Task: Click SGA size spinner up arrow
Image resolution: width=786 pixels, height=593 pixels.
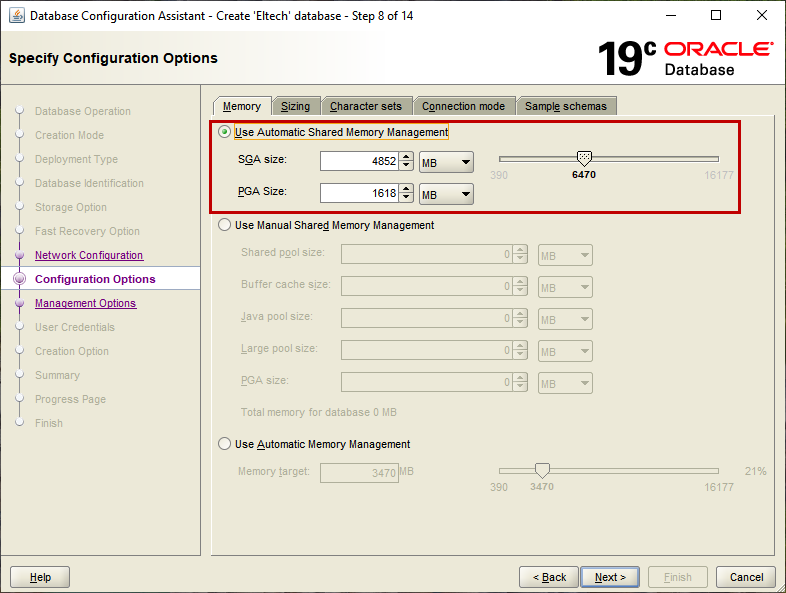Action: pyautogui.click(x=406, y=157)
